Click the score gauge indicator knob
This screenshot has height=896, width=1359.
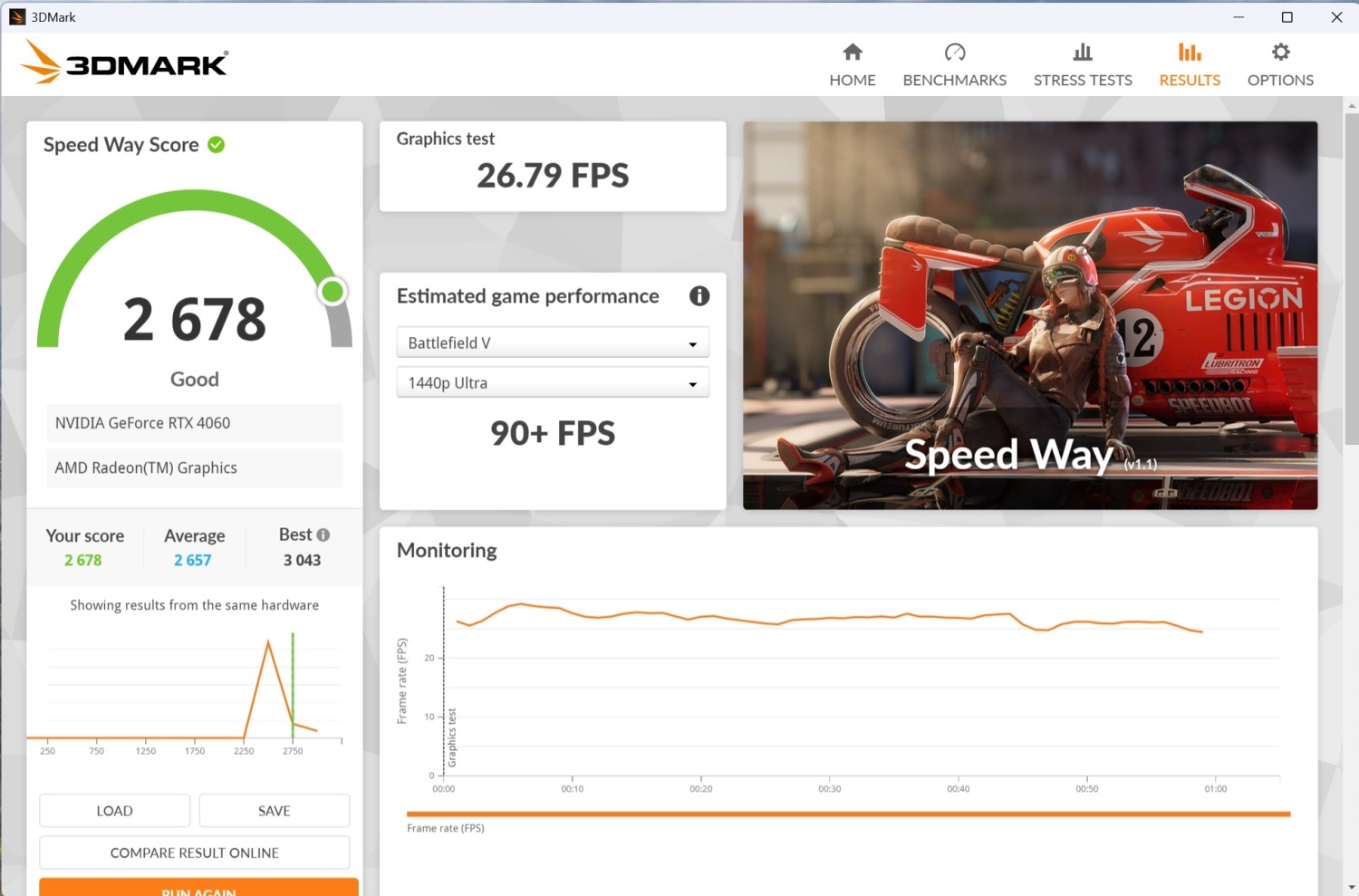click(333, 292)
